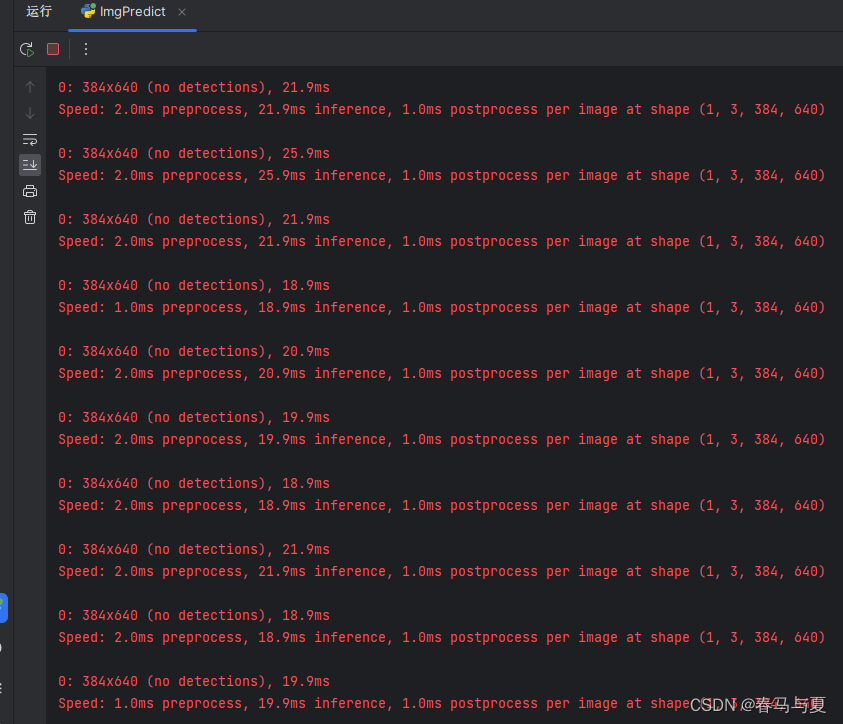Image resolution: width=843 pixels, height=724 pixels.
Task: Click the line reading 25.9ms detections
Action: 194,153
